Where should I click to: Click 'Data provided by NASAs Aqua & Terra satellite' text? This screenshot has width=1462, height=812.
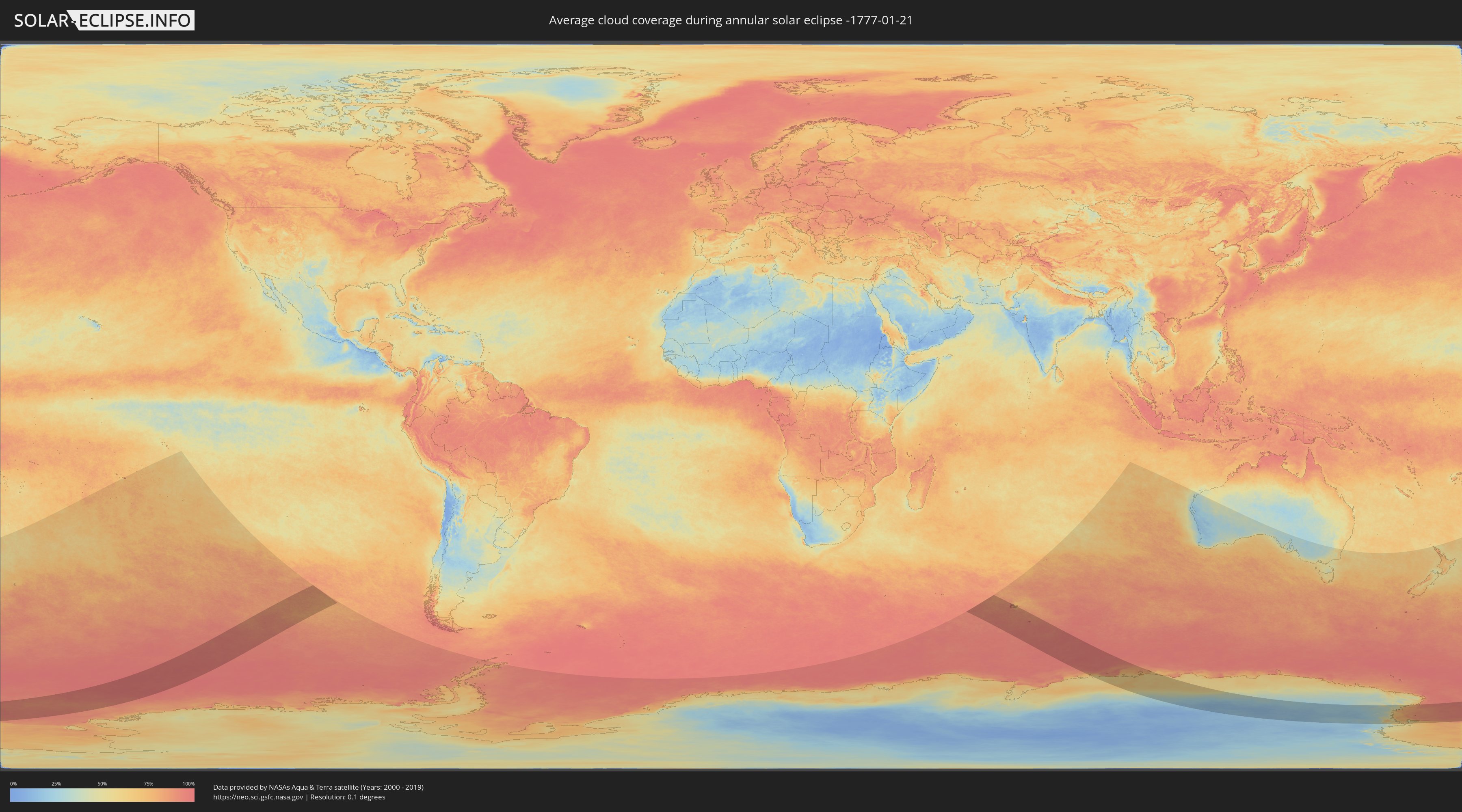(285, 787)
